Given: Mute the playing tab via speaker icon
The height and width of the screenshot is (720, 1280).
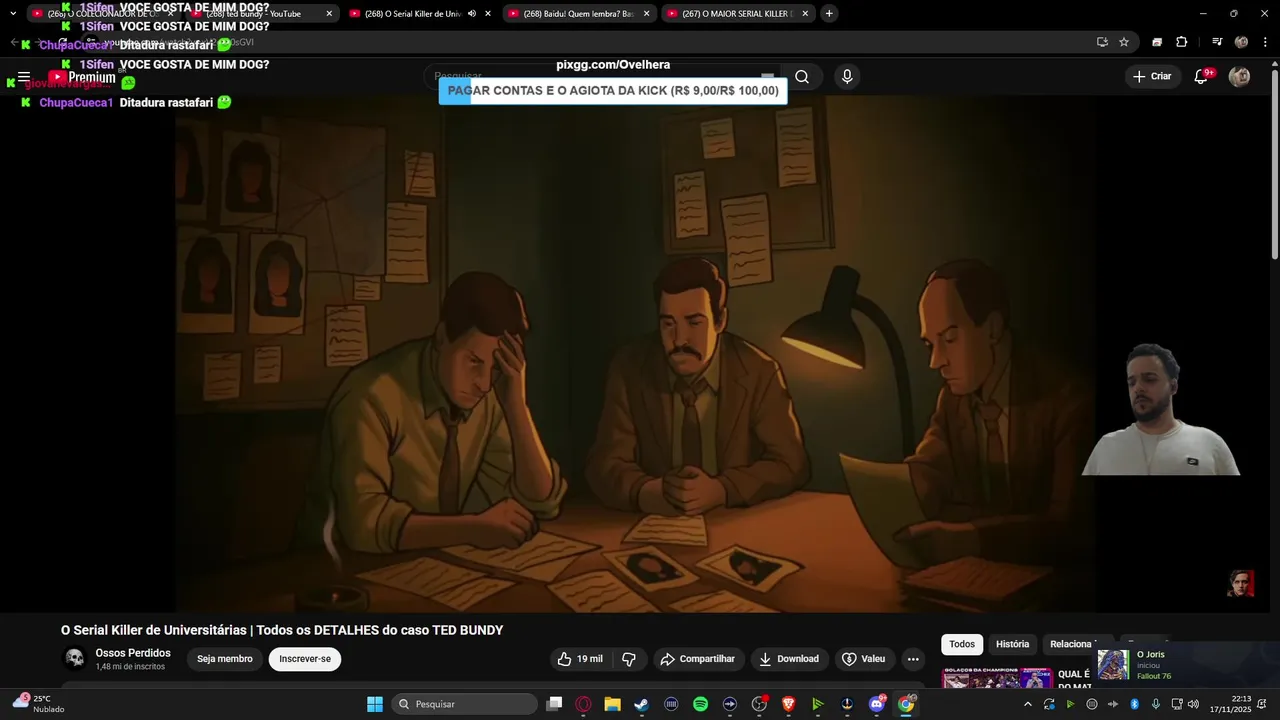Looking at the screenshot, I should pos(472,14).
